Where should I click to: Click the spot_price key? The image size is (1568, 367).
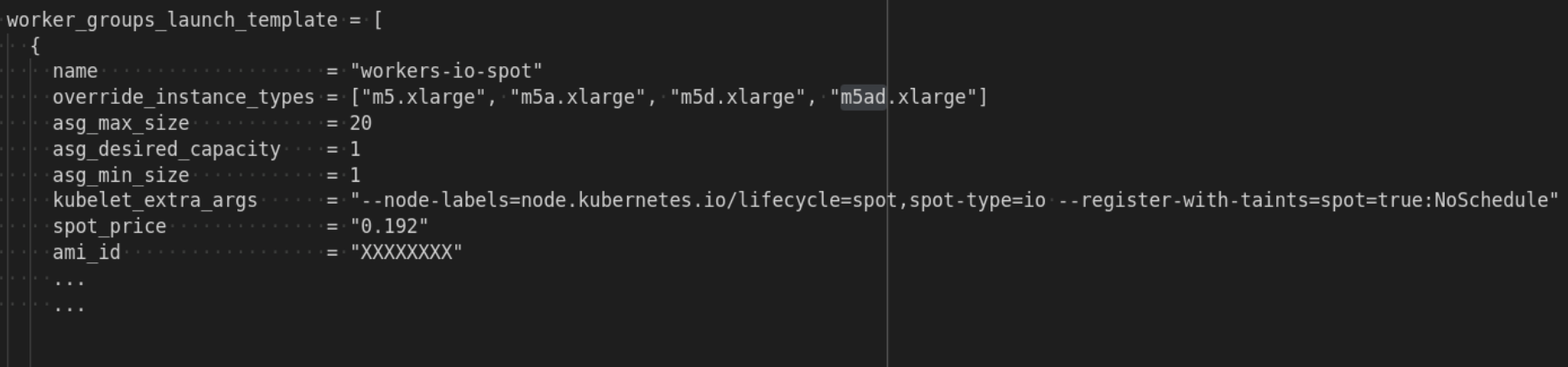click(x=109, y=226)
